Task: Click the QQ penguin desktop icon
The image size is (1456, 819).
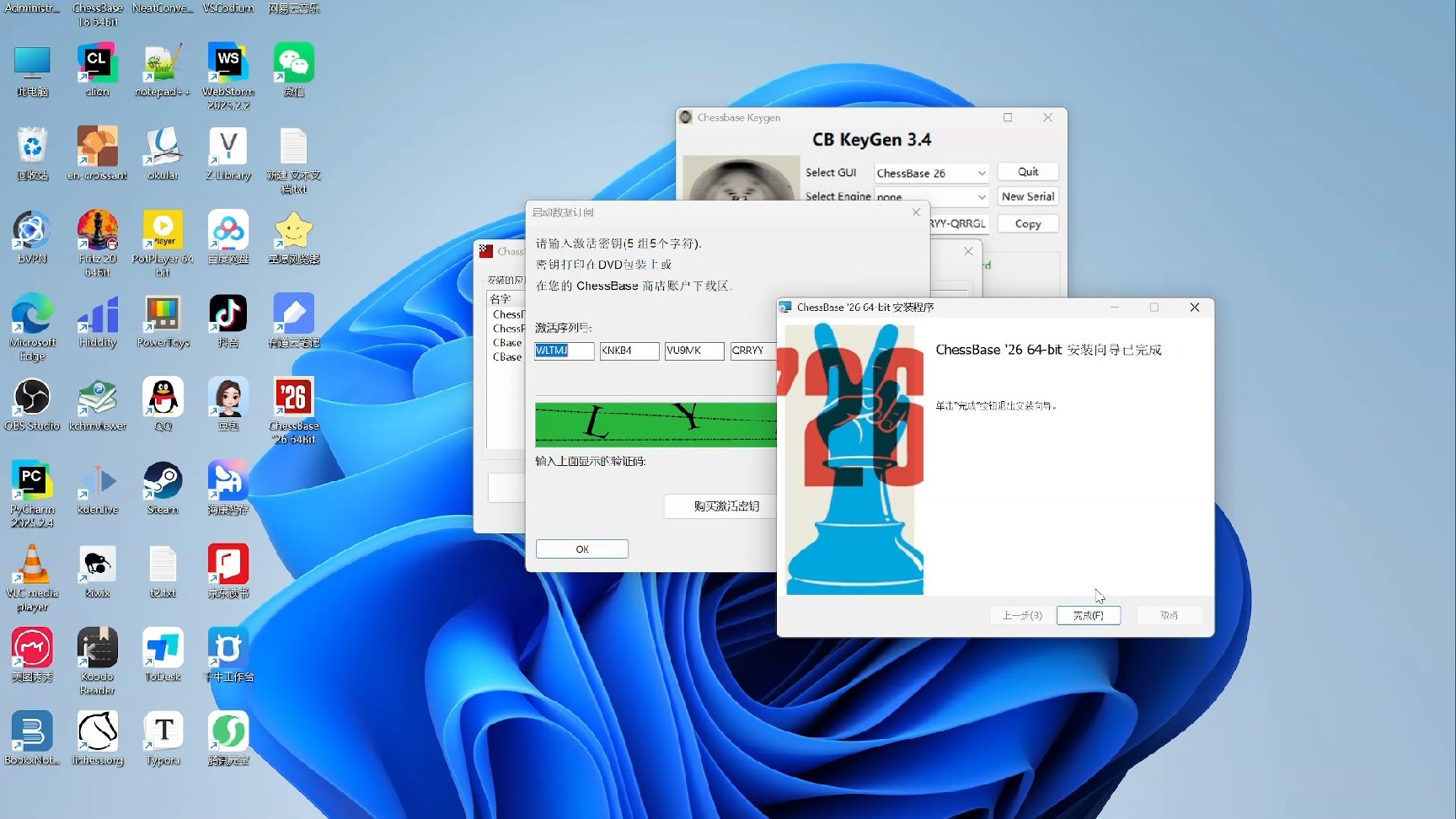Action: [163, 404]
